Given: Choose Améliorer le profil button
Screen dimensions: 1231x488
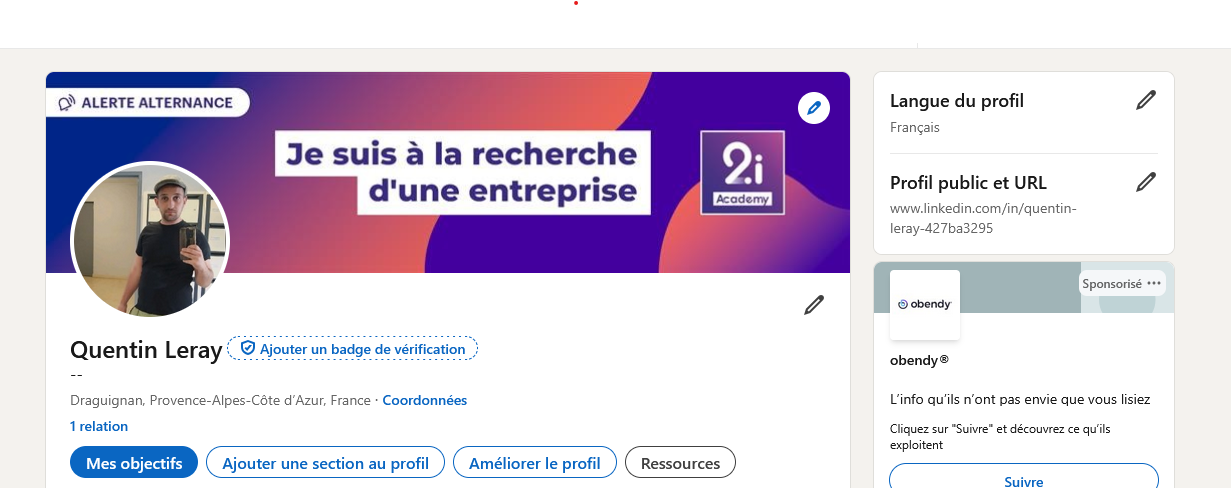Looking at the screenshot, I should click(535, 463).
